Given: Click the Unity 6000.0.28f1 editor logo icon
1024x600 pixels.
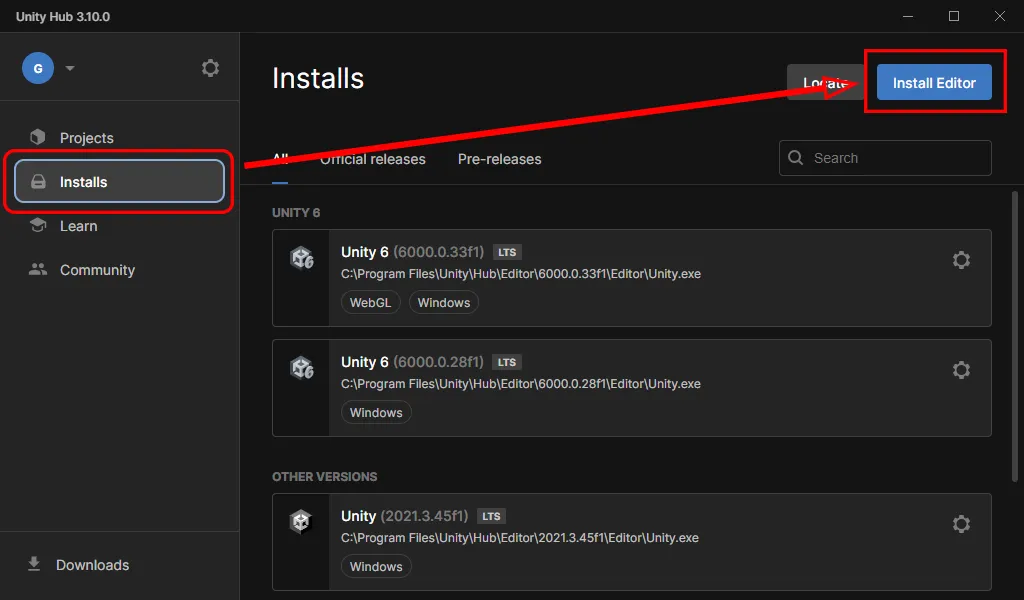Looking at the screenshot, I should [x=301, y=368].
